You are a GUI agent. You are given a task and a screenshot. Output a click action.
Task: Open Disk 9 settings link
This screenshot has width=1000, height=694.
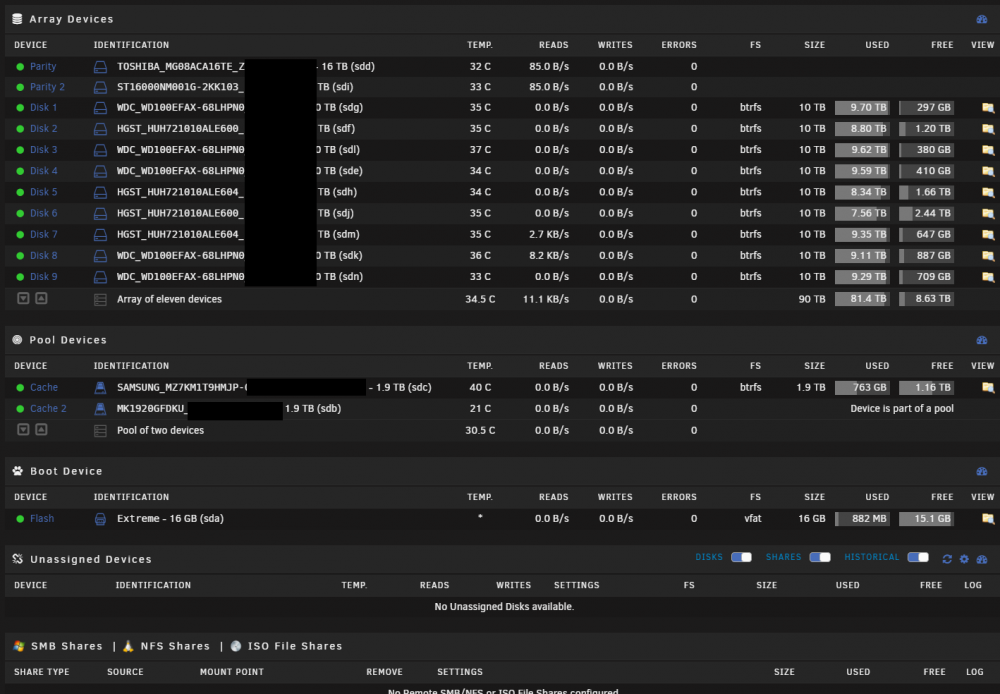(x=43, y=277)
